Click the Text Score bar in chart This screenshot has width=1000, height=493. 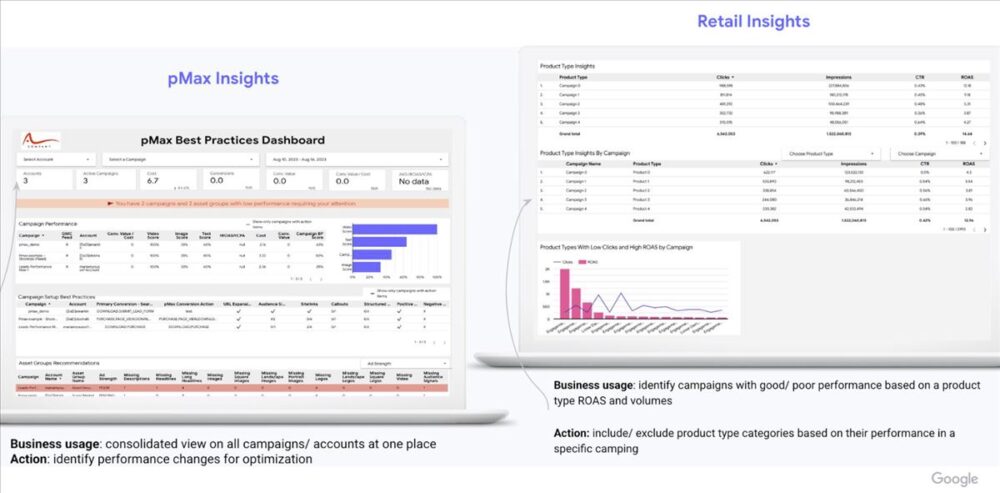(379, 242)
